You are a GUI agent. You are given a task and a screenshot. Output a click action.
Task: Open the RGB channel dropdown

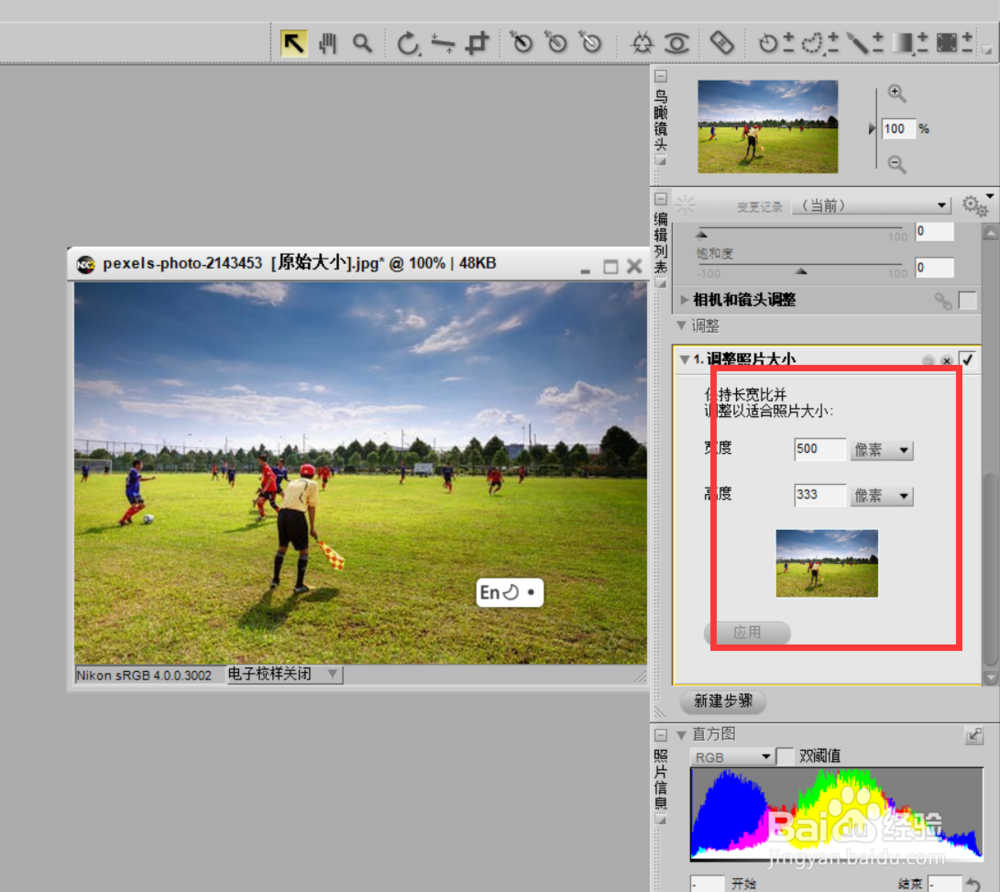732,757
